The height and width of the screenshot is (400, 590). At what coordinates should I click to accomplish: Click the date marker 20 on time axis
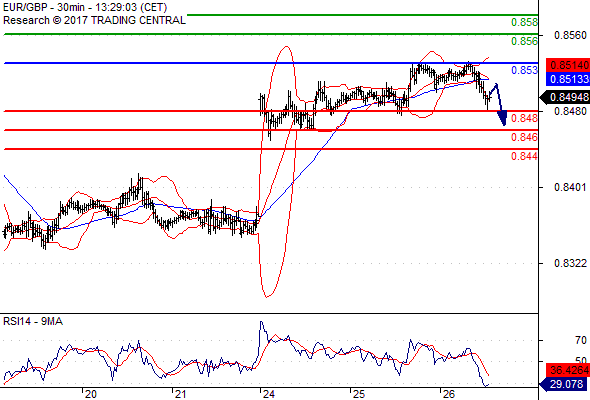point(90,394)
